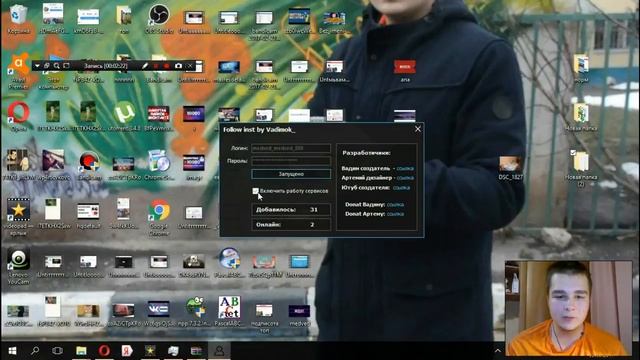Switch to Opera in the taskbar

click(x=104, y=351)
